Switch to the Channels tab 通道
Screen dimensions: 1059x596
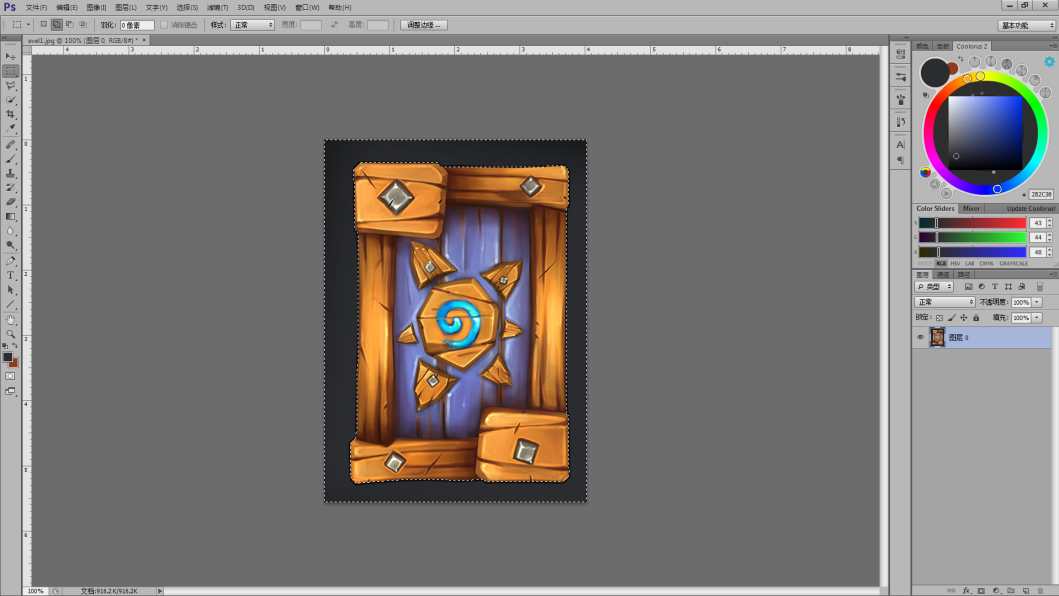point(943,274)
